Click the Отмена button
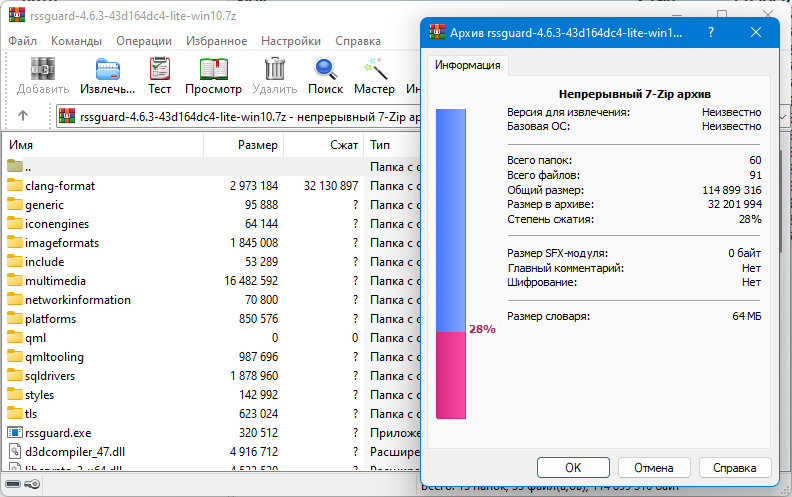 (x=654, y=468)
